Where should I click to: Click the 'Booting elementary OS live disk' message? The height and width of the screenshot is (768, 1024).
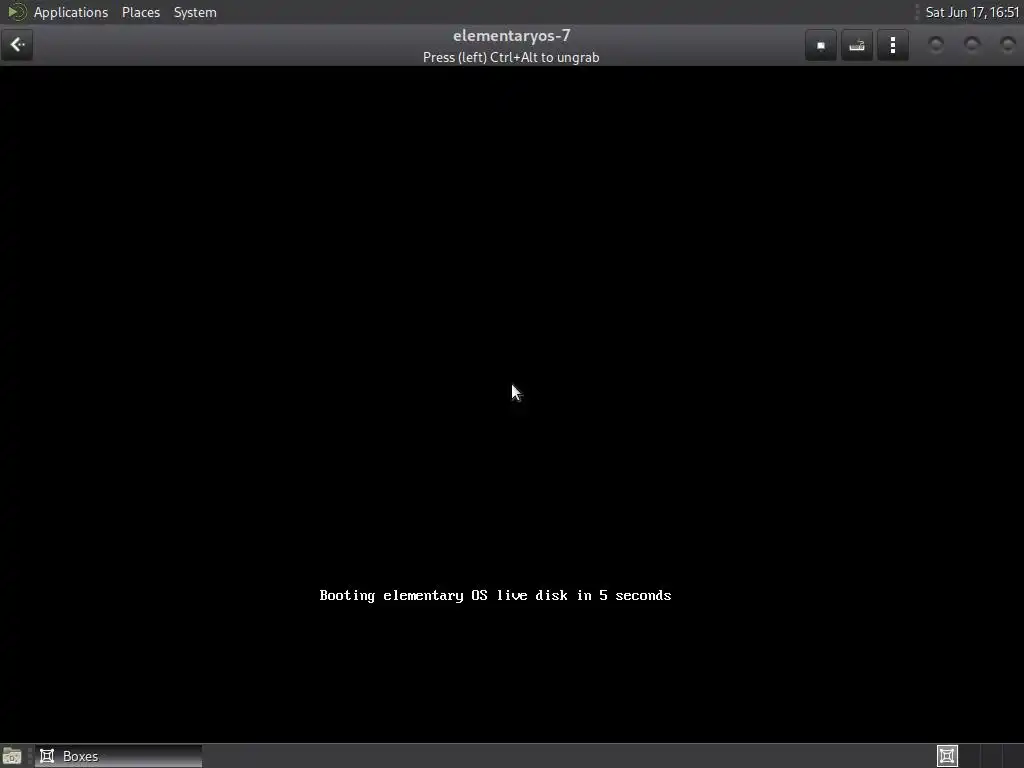[495, 595]
